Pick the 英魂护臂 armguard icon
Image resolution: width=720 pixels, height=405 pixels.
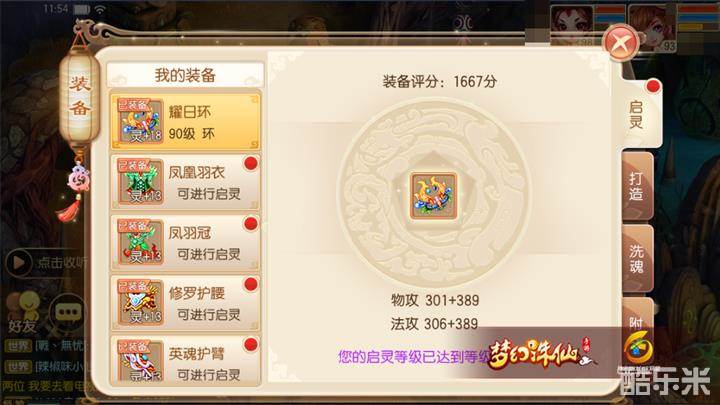[x=140, y=360]
